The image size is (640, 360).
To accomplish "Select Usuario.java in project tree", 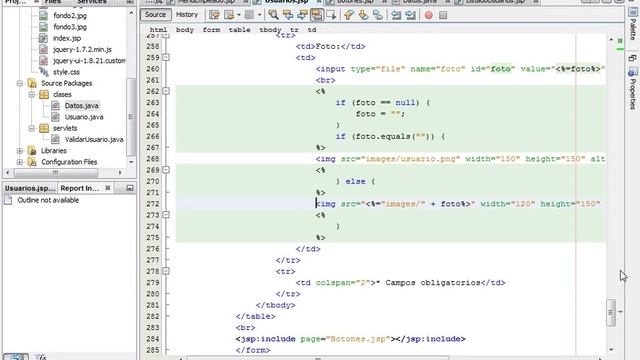I will click(x=84, y=117).
